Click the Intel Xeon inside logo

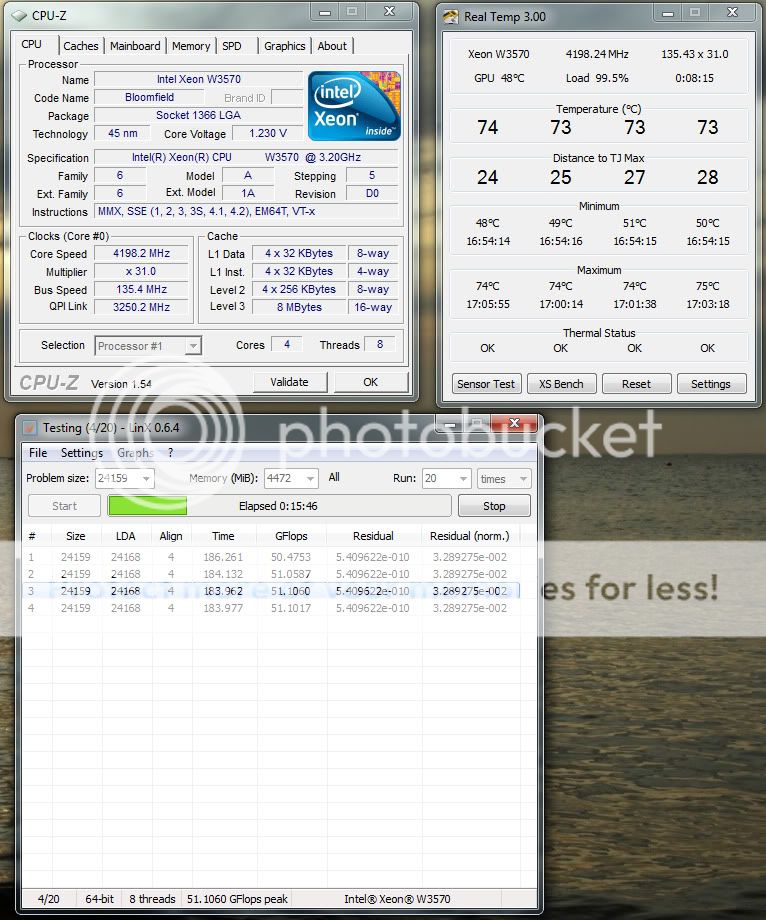(x=354, y=106)
